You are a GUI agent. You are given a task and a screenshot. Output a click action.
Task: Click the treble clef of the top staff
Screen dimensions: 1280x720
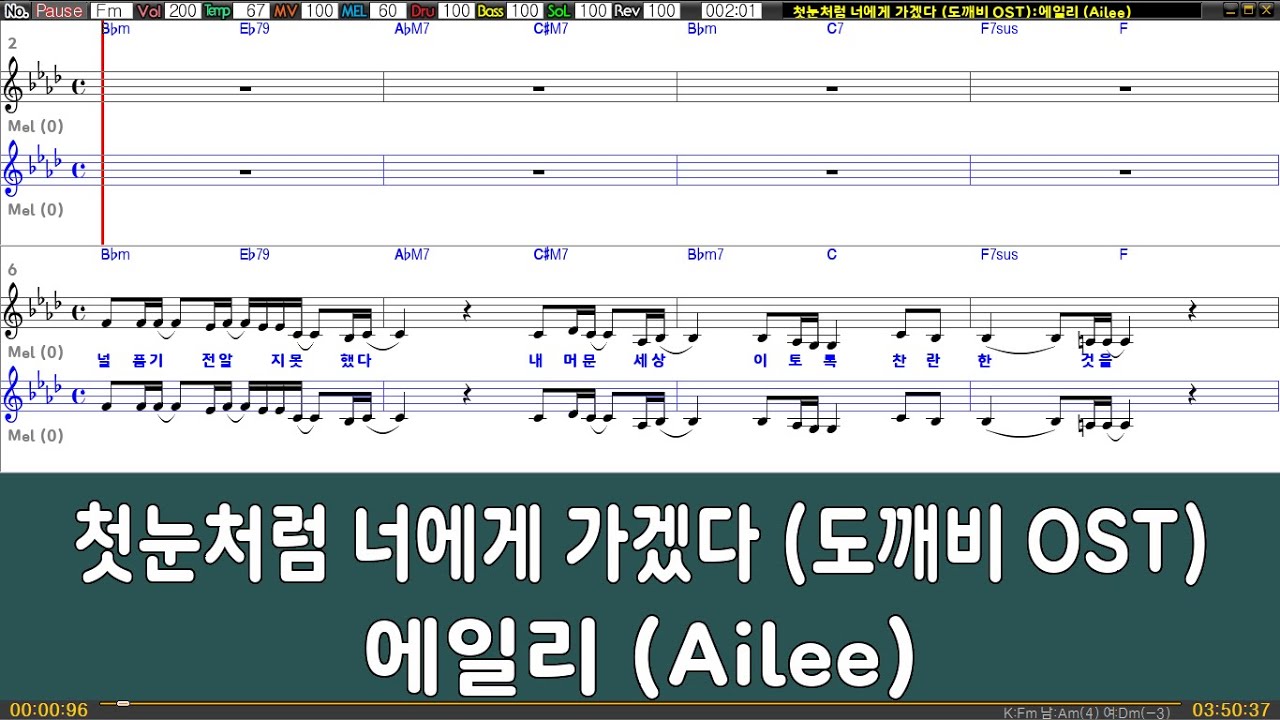pyautogui.click(x=15, y=87)
